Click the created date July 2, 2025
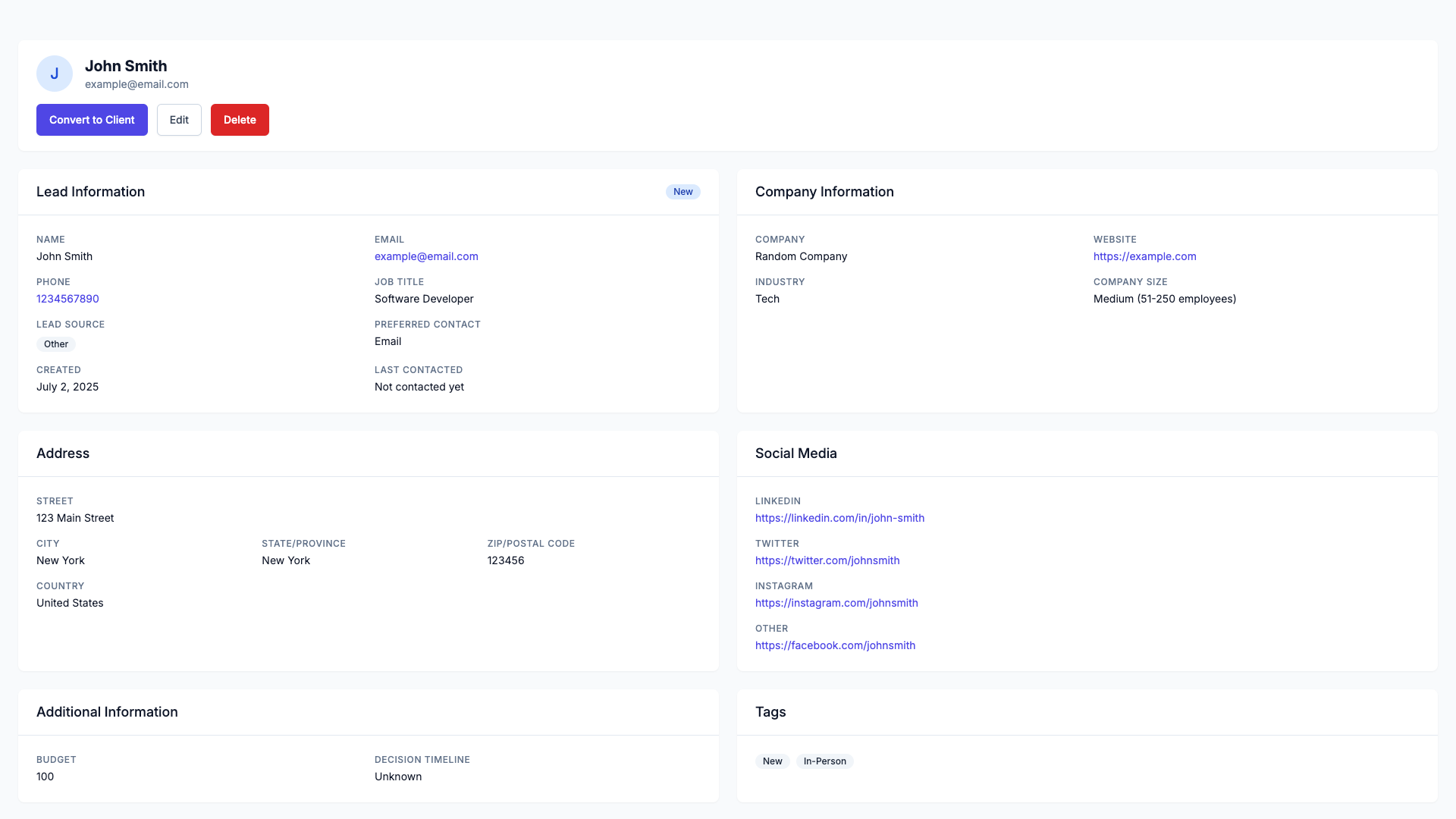Image resolution: width=1456 pixels, height=819 pixels. tap(67, 387)
